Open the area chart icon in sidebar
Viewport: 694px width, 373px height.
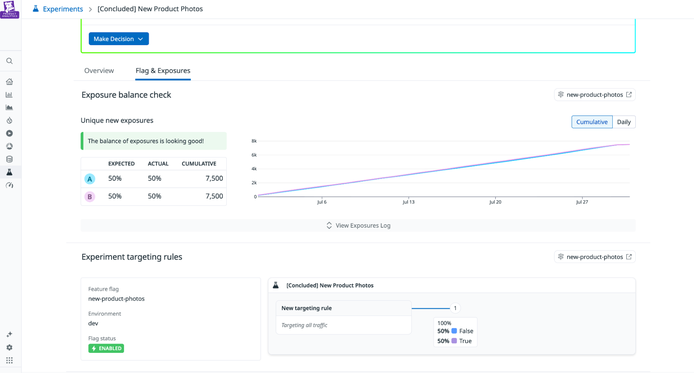click(9, 108)
